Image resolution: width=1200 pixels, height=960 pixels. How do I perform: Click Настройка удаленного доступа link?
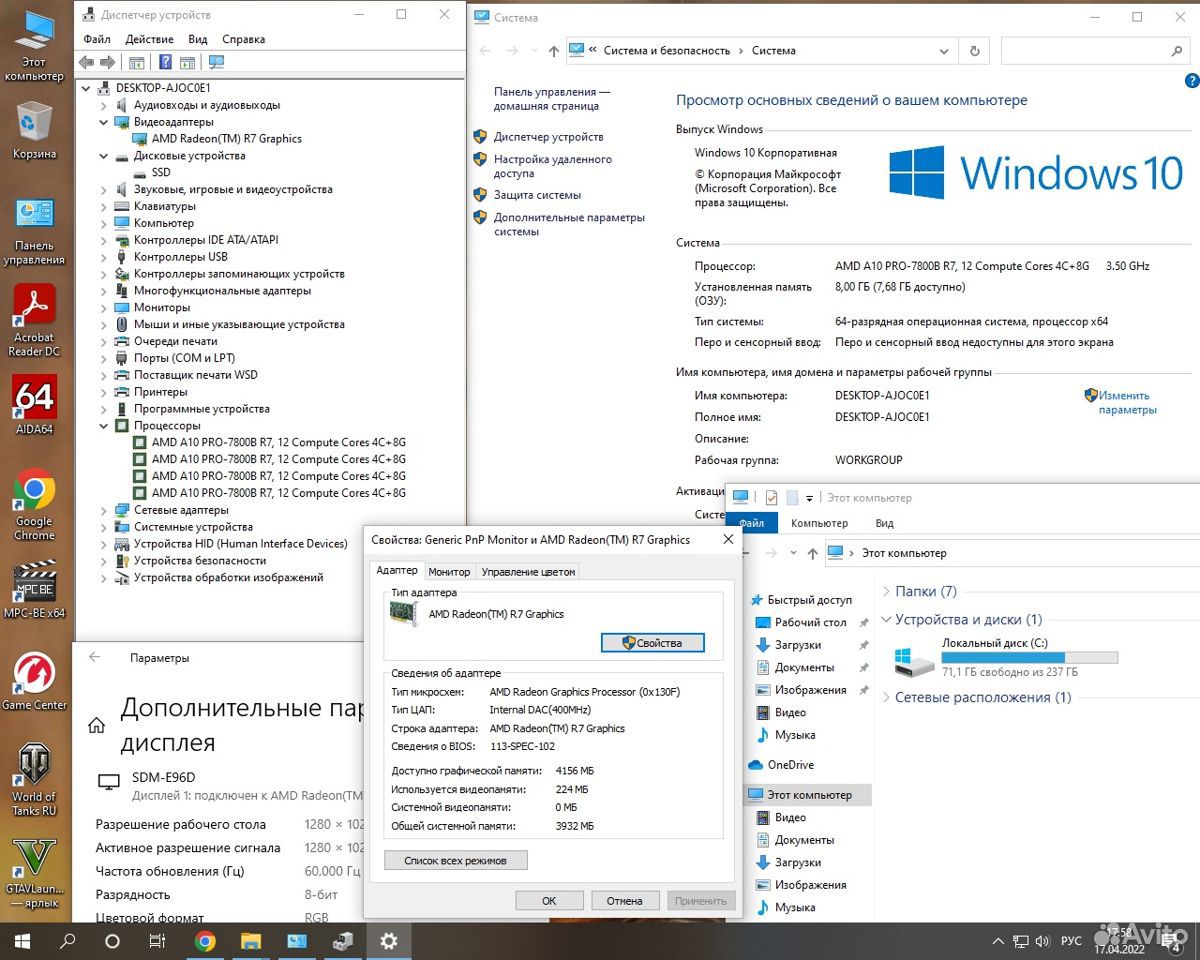pos(552,166)
